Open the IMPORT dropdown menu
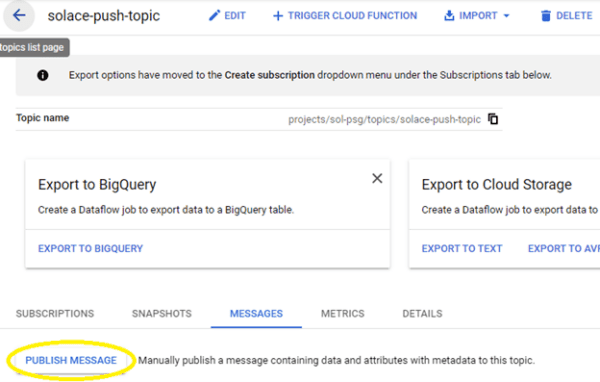 pyautogui.click(x=477, y=16)
